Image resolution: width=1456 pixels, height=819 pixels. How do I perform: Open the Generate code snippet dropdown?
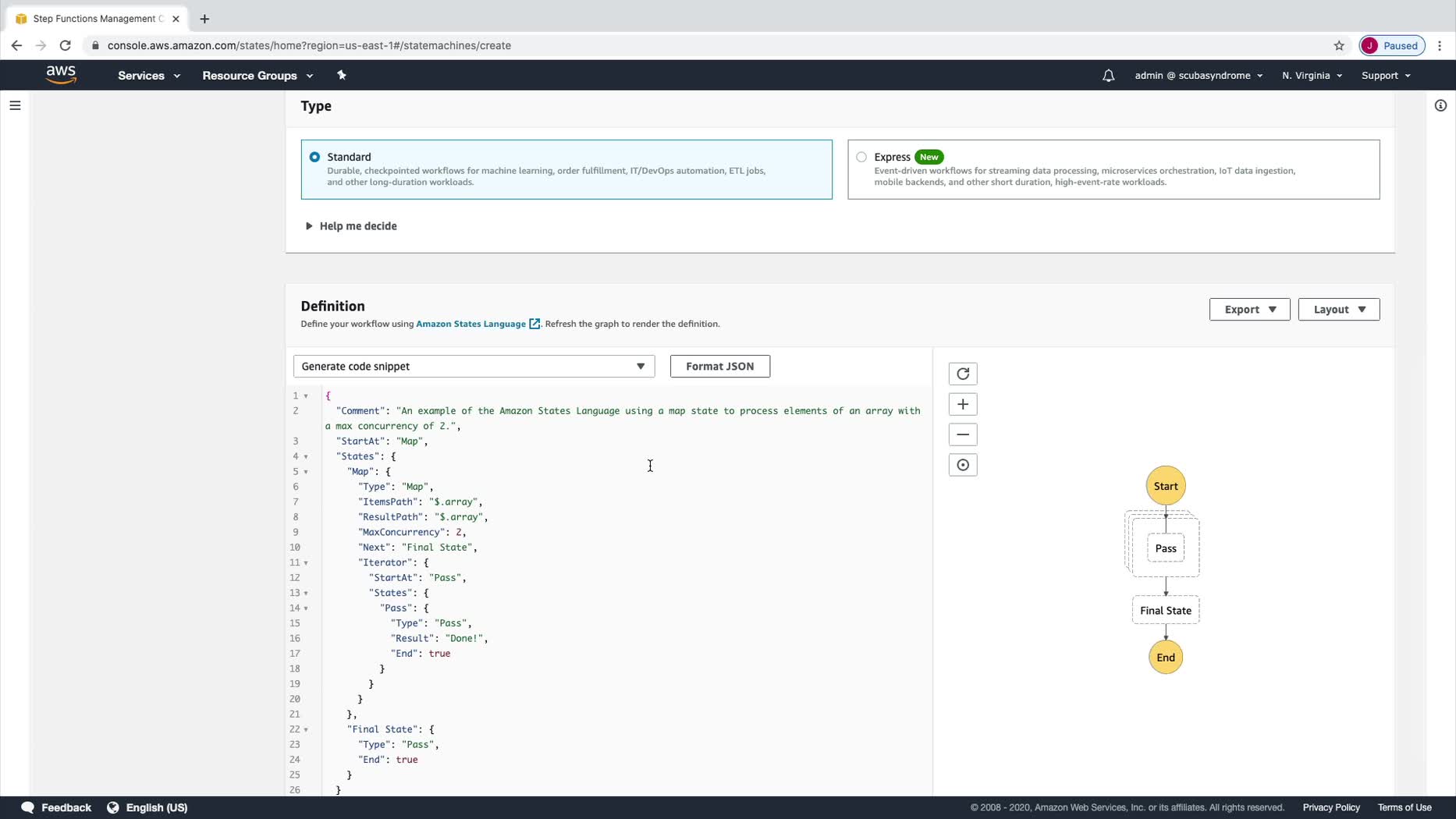[x=474, y=367]
